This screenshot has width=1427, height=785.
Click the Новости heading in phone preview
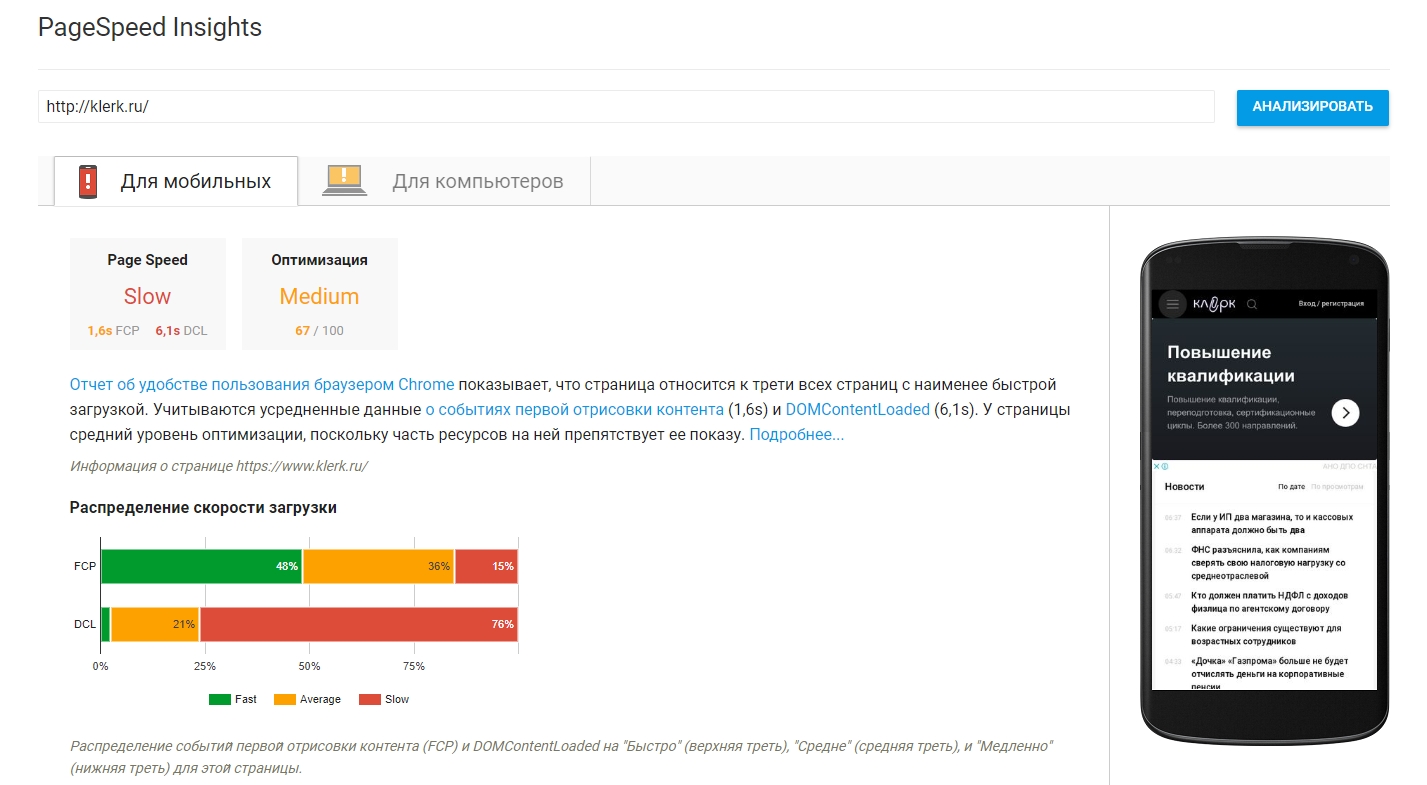click(x=1185, y=487)
